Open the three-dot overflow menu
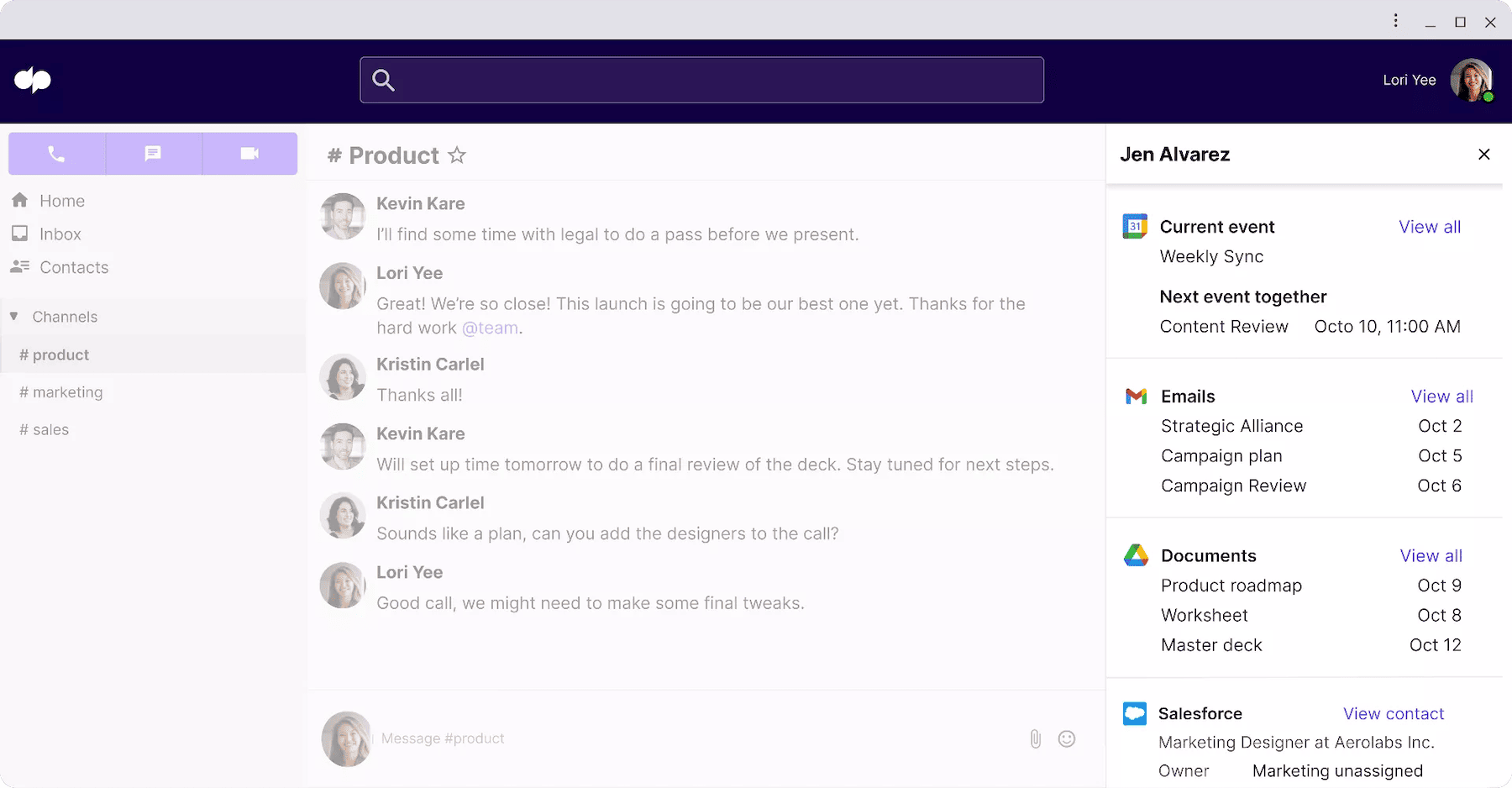The width and height of the screenshot is (1512, 788). point(1396,20)
